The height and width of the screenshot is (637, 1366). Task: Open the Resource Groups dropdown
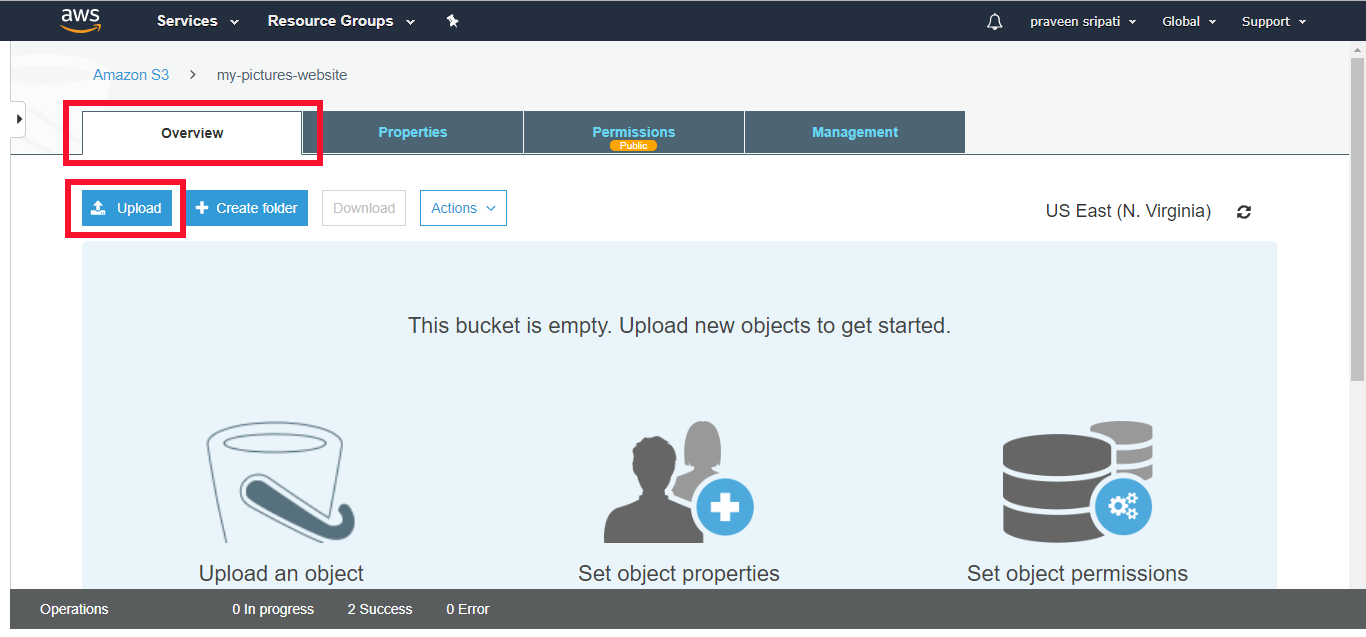[x=341, y=20]
